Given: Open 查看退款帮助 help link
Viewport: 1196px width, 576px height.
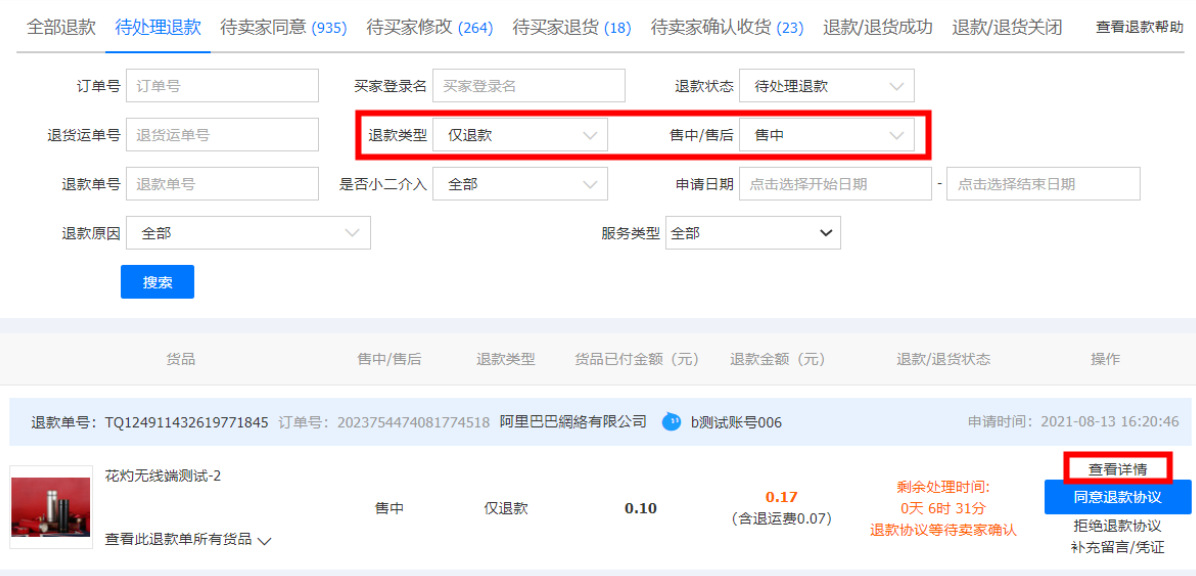Looking at the screenshot, I should point(1139,27).
